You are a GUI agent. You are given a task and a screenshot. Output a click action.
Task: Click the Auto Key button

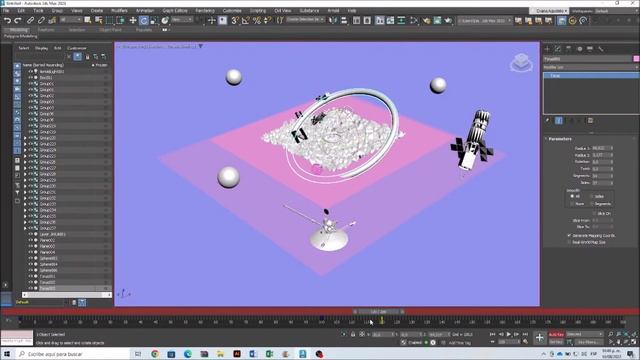556,335
